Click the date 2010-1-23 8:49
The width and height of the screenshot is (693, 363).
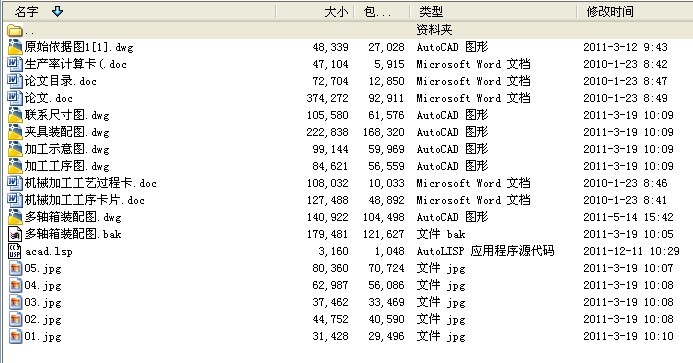625,98
